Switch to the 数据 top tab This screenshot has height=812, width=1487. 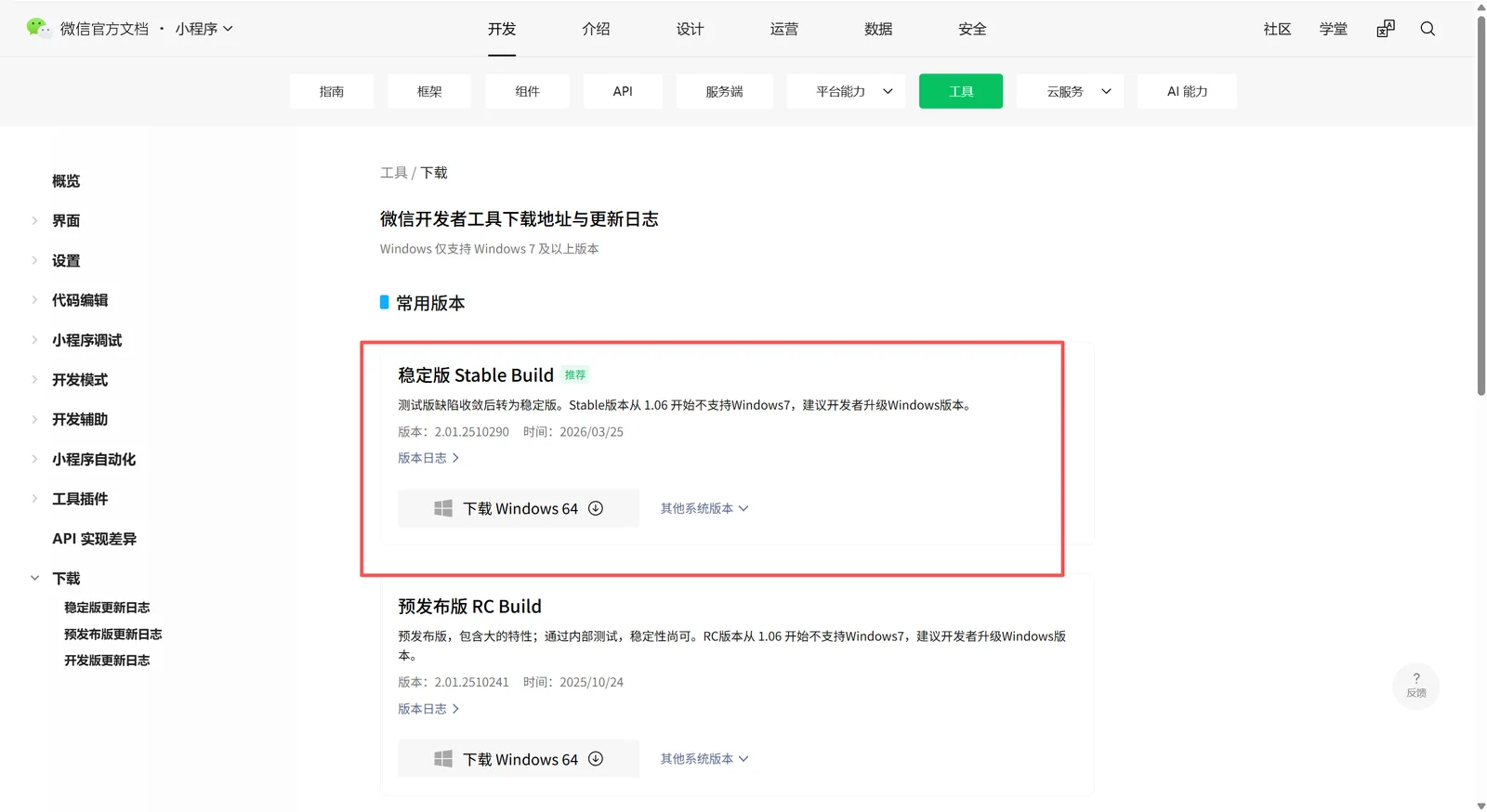(x=878, y=29)
